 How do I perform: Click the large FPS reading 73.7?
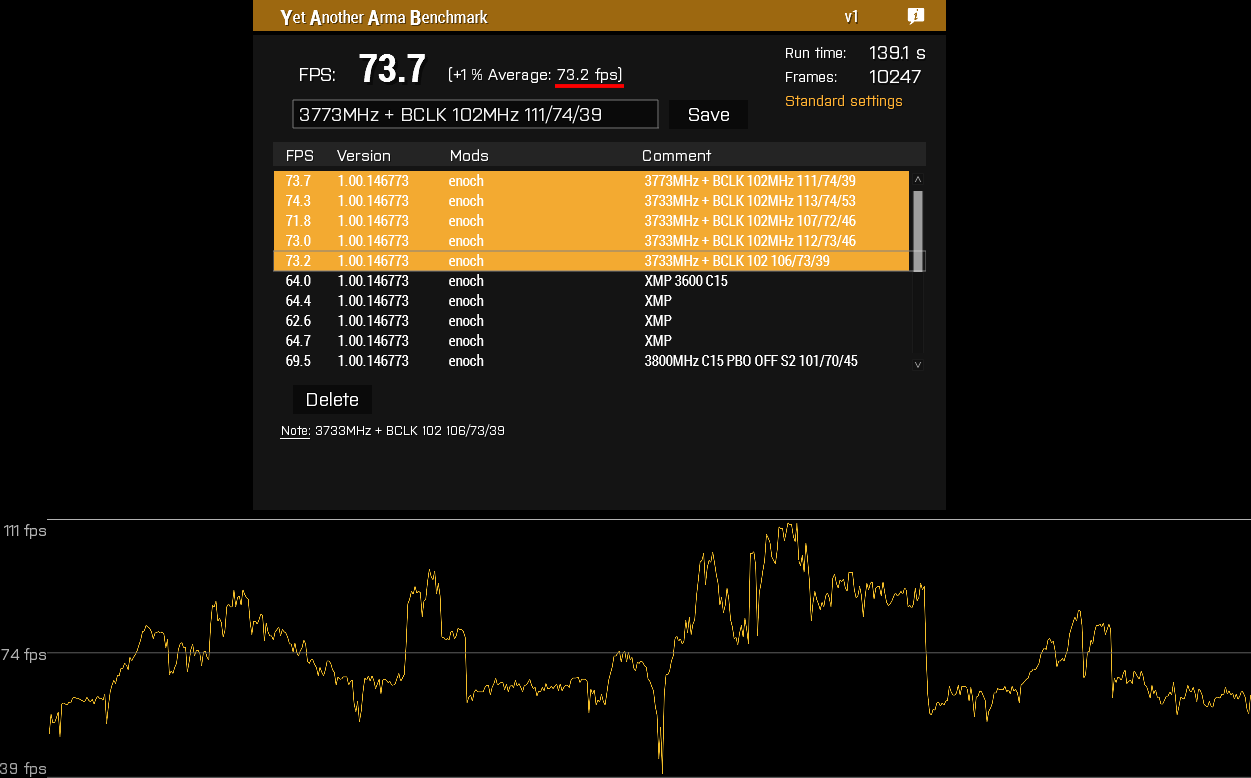[393, 70]
